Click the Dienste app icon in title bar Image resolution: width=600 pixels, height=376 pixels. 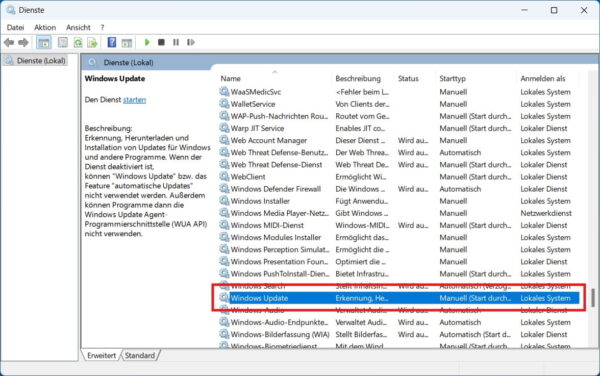(11, 10)
